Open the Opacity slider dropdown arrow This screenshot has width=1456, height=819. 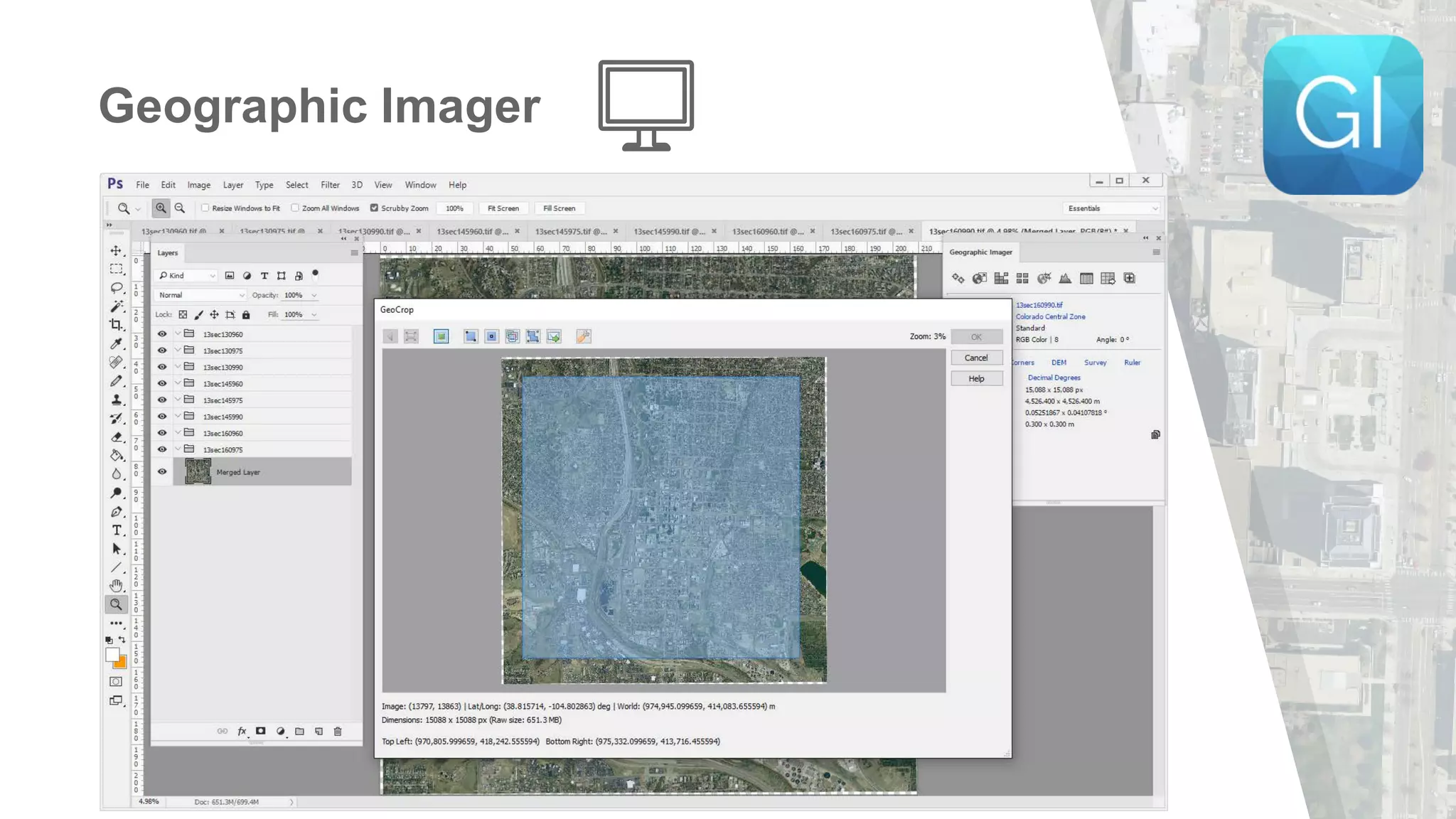click(x=314, y=295)
